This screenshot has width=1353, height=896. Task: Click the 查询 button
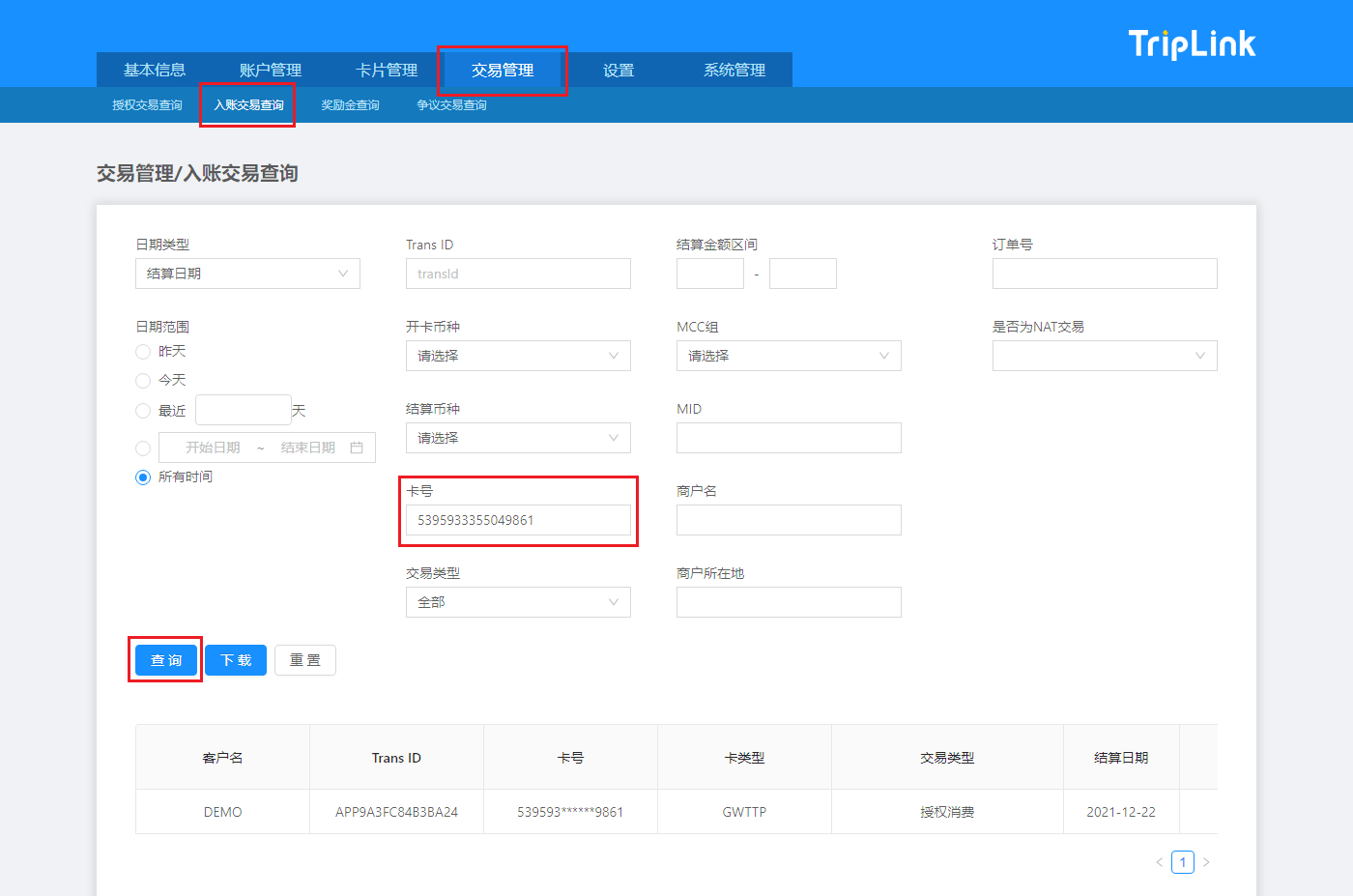[166, 660]
